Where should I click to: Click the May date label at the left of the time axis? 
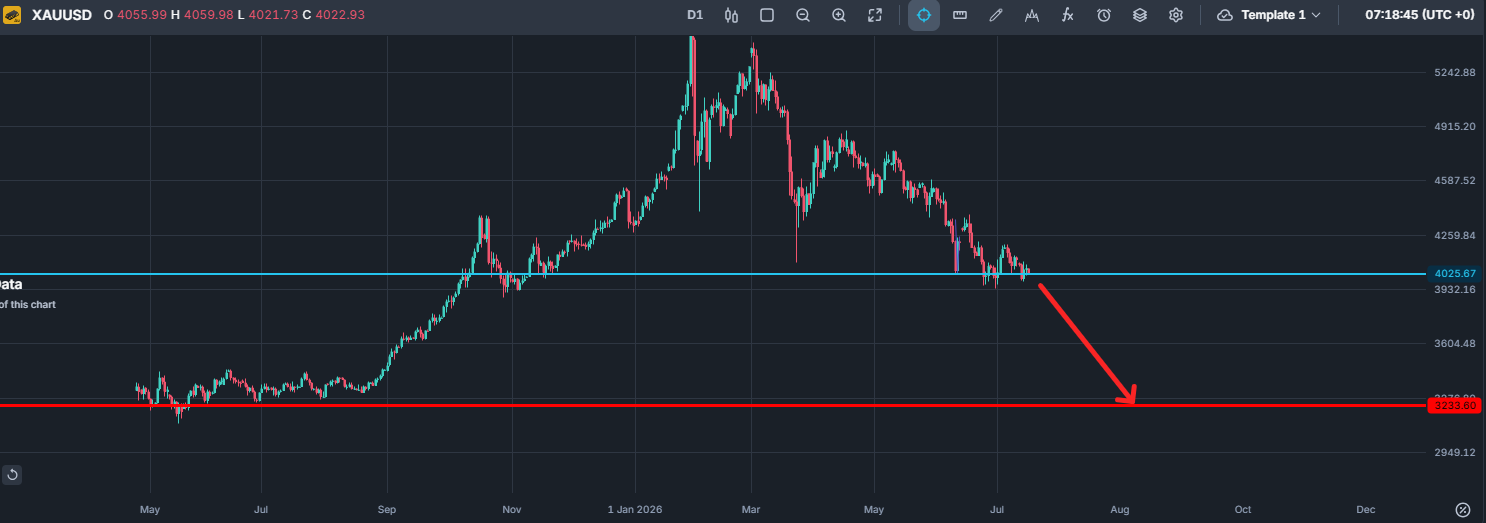(150, 509)
